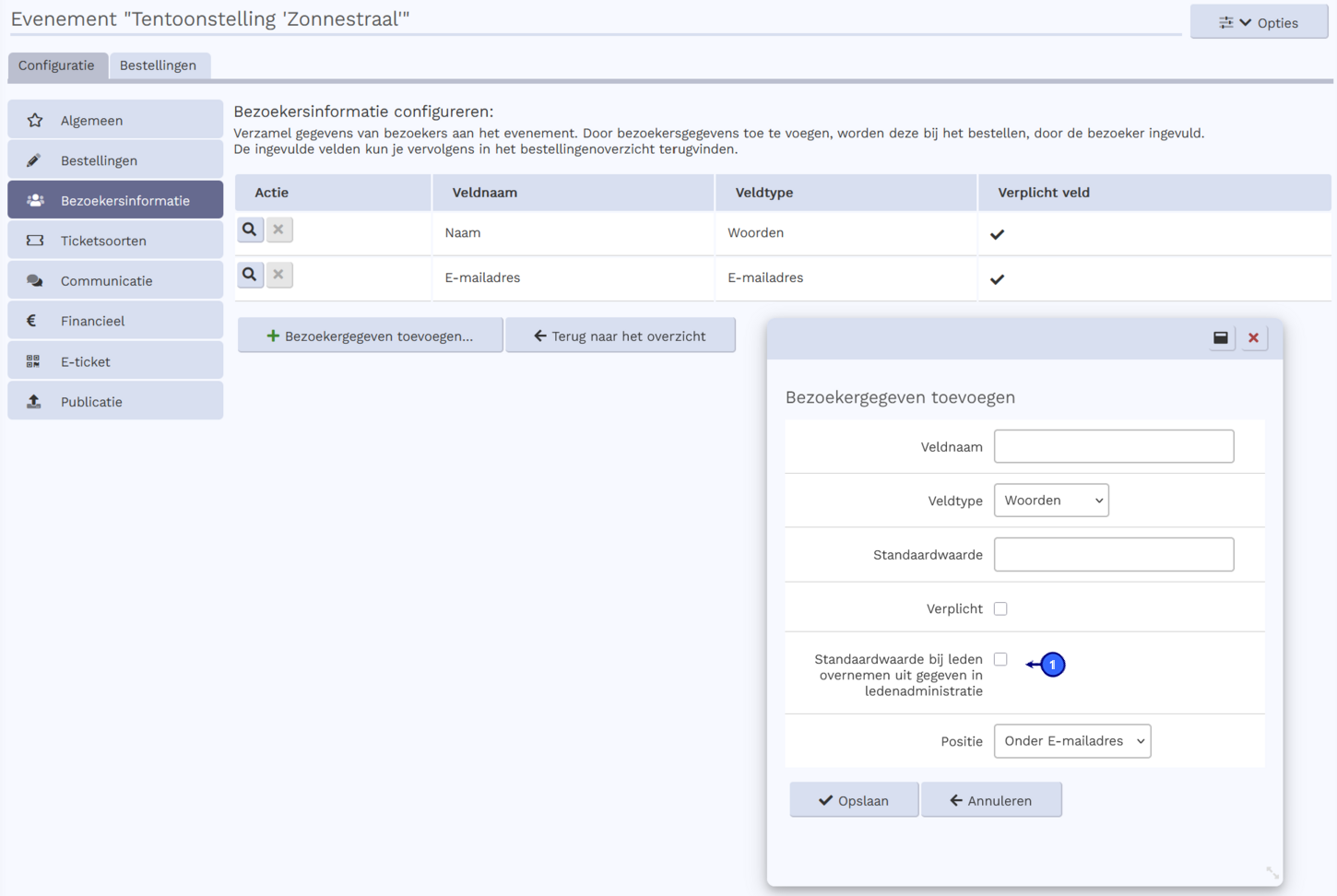Open the Opties dropdown menu
The width and height of the screenshot is (1337, 896).
point(1259,22)
